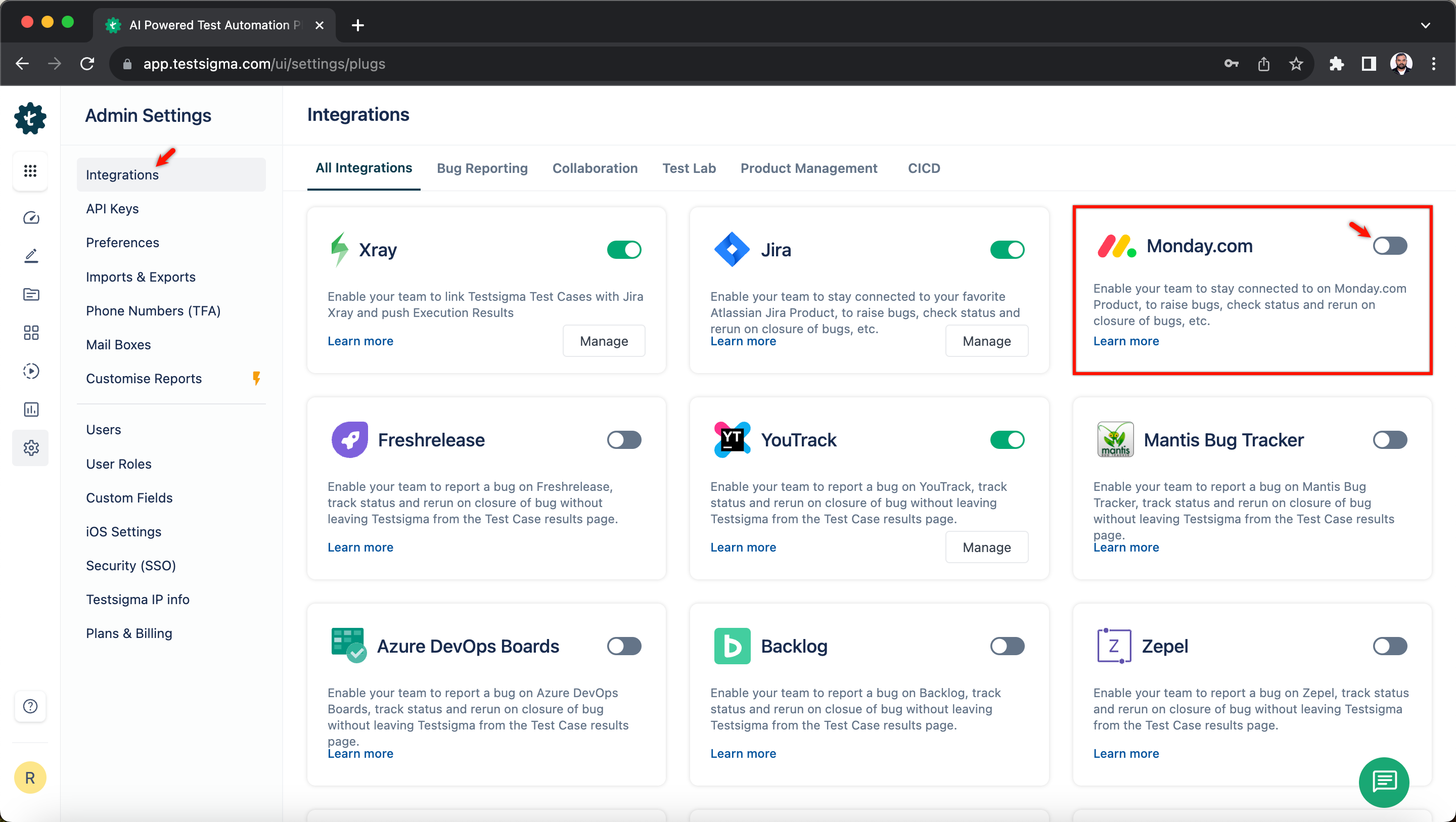Image resolution: width=1456 pixels, height=822 pixels.
Task: Open the settings gear icon
Action: (30, 448)
